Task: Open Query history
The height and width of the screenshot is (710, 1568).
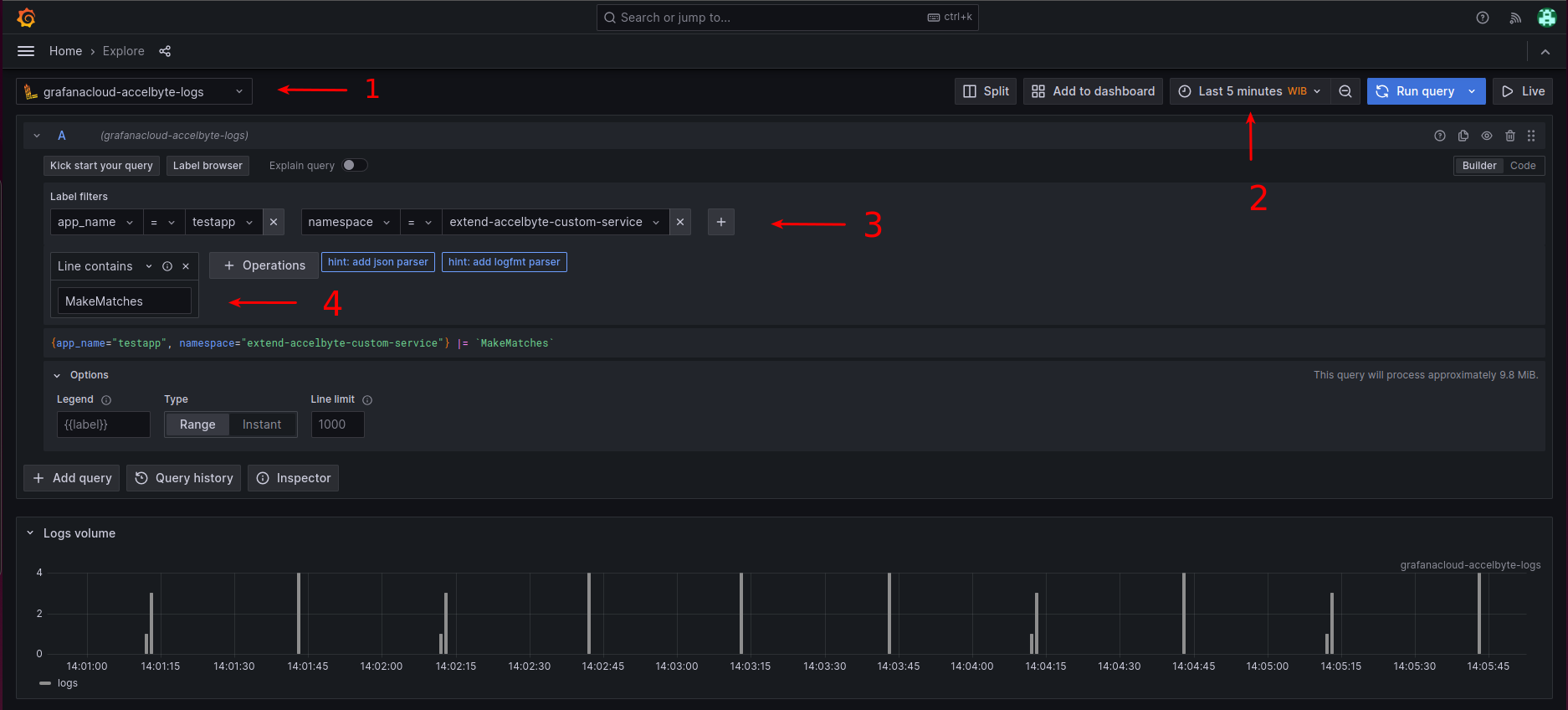Action: click(184, 478)
